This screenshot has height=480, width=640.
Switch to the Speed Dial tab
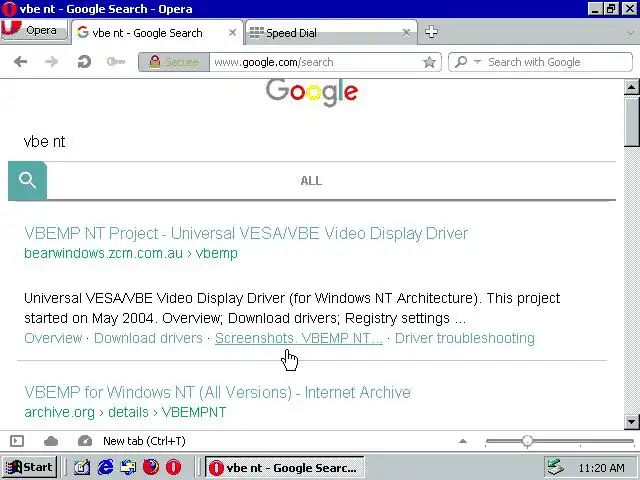[x=331, y=33]
